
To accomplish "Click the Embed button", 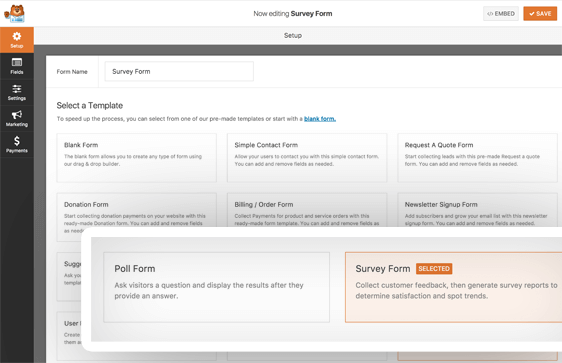I will pyautogui.click(x=501, y=14).
